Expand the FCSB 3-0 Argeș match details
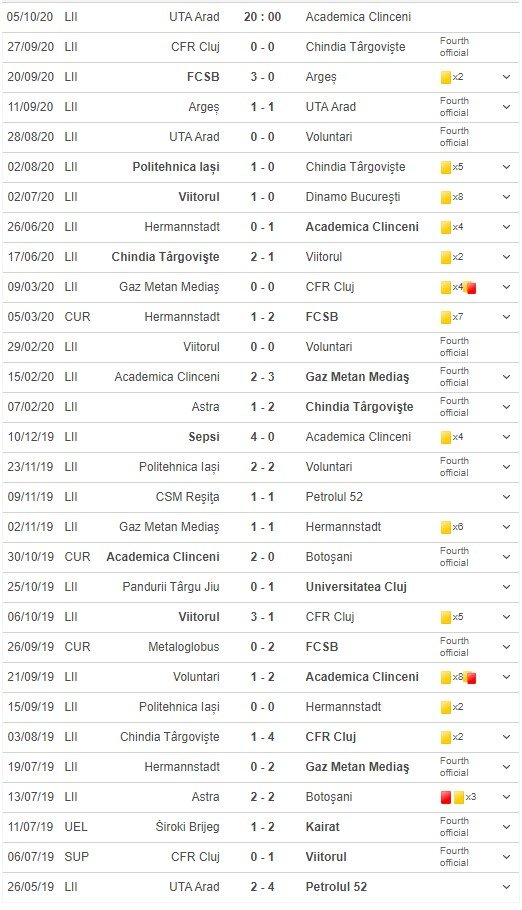Screen dimensions: 522x910 [x=506, y=77]
